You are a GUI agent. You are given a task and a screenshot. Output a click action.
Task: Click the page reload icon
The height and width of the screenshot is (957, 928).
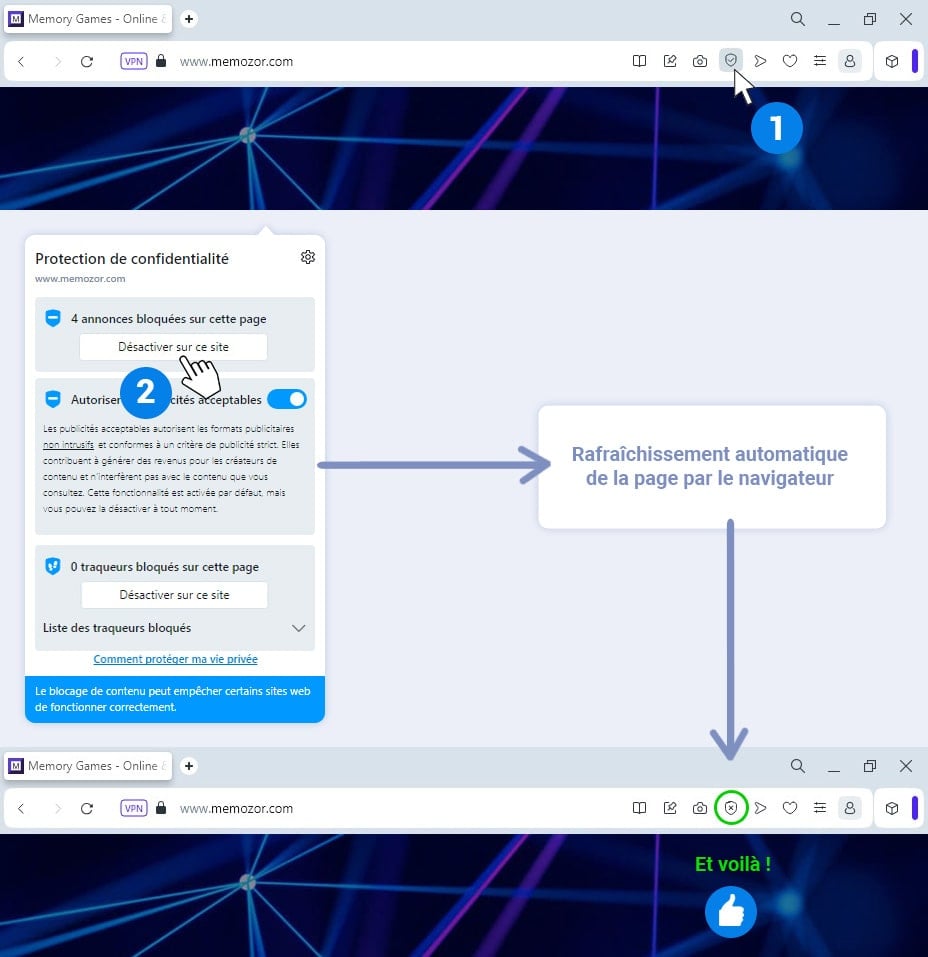pos(87,61)
